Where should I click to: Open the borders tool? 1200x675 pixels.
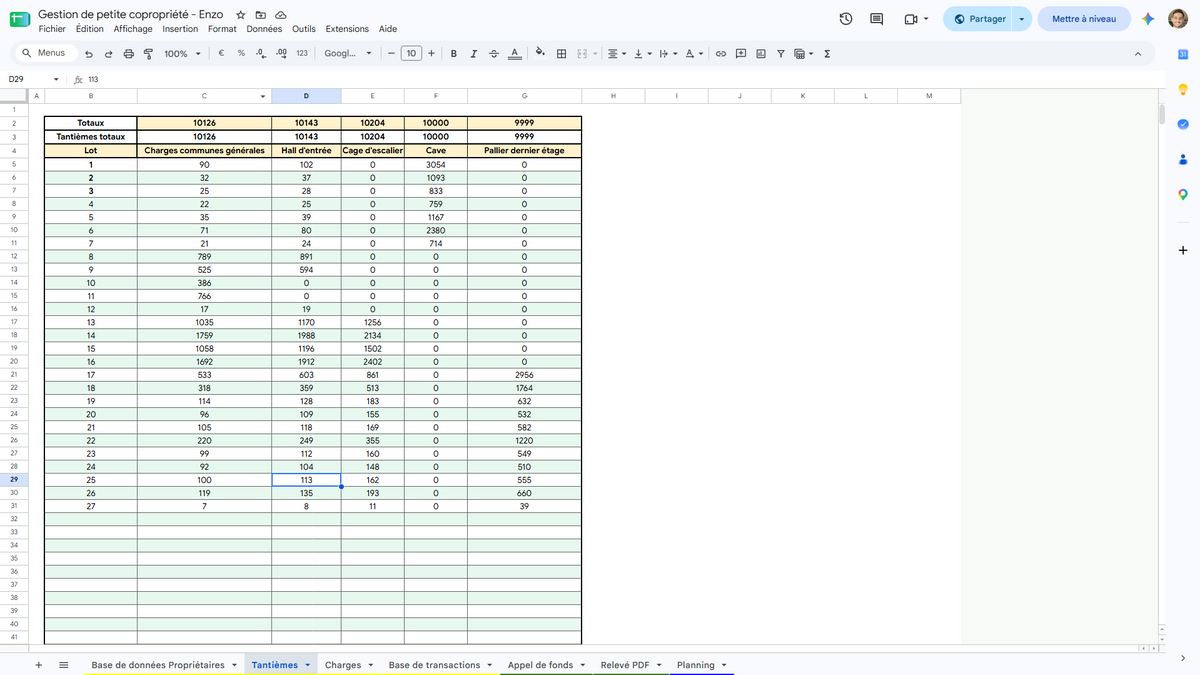[561, 54]
